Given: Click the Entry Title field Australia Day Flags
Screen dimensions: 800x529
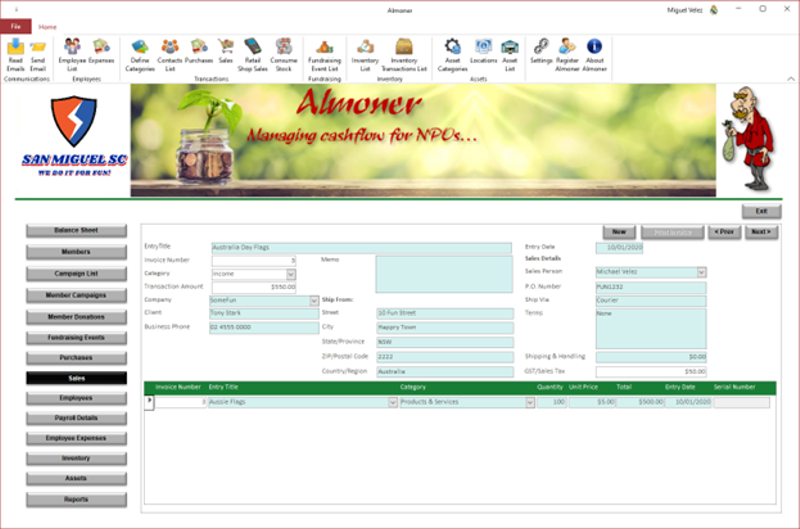Looking at the screenshot, I should (361, 248).
